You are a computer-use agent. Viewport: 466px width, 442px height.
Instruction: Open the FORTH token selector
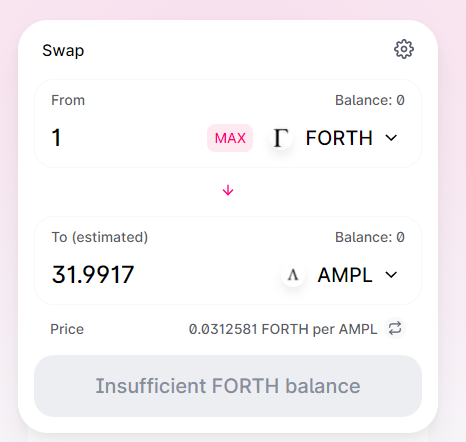334,138
